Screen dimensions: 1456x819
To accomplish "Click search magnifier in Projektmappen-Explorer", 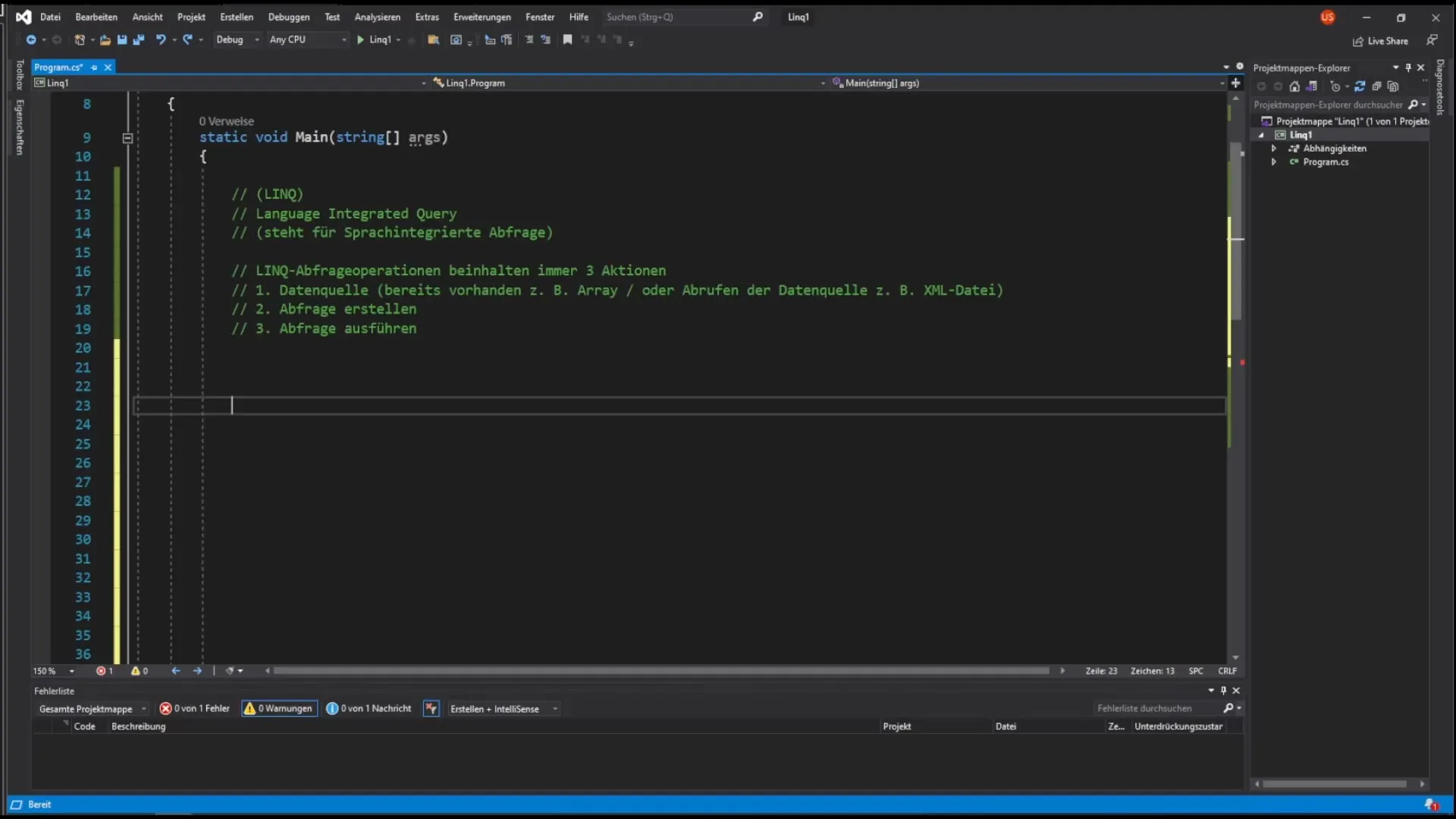I will (x=1413, y=105).
